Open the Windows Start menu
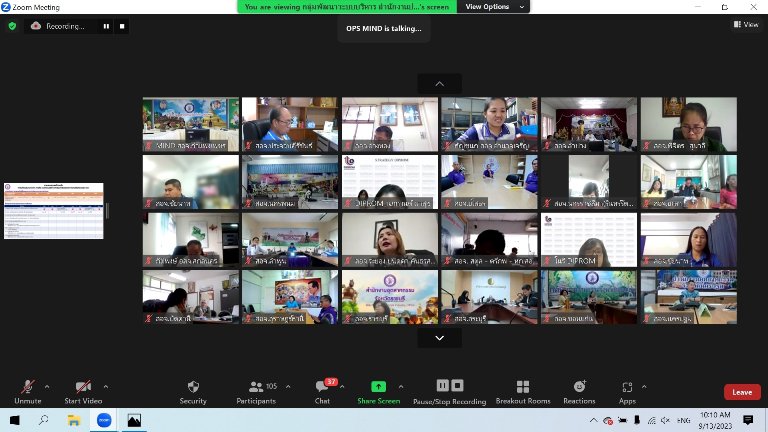The height and width of the screenshot is (432, 768). click(15, 420)
